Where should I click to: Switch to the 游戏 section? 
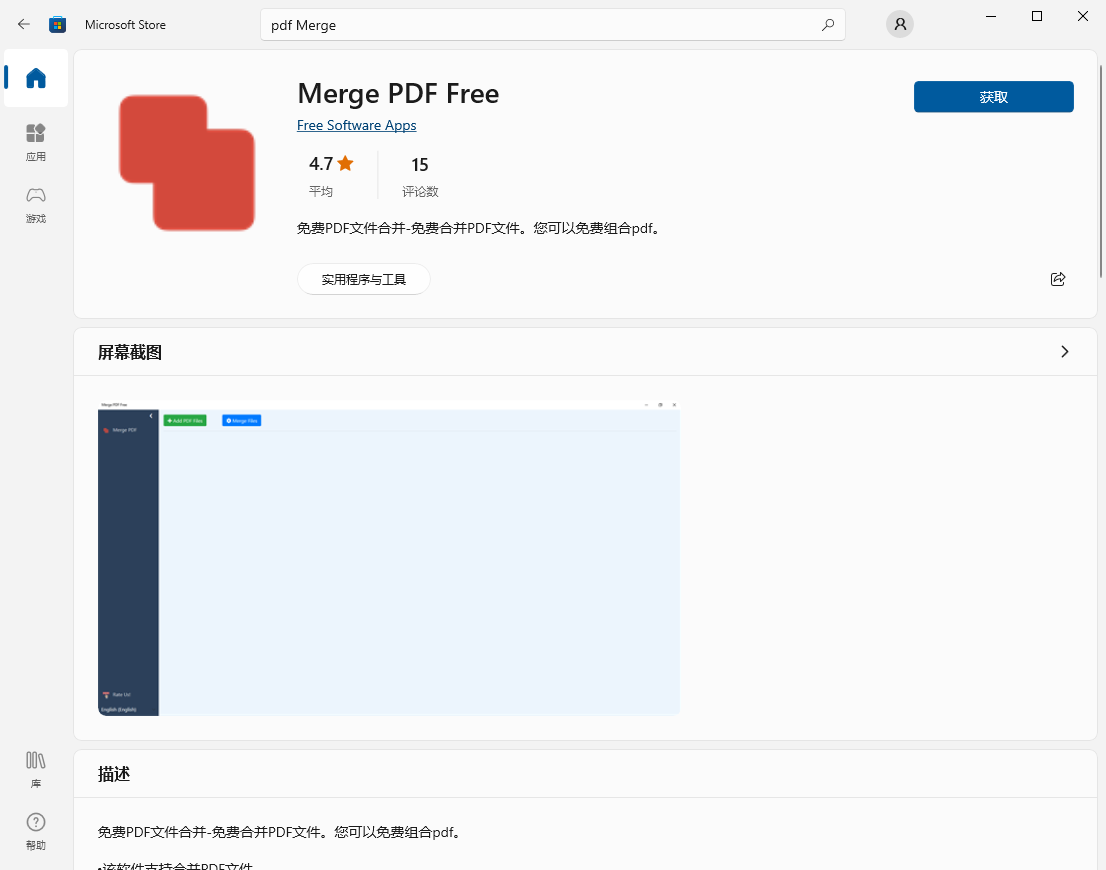[35, 203]
